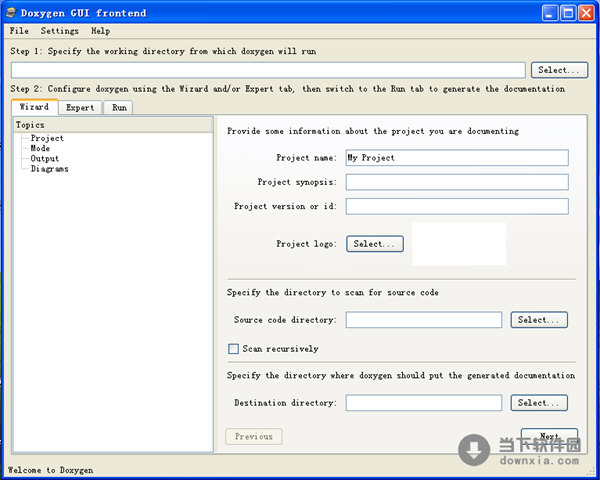Click the Topics column header
The height and width of the screenshot is (480, 600).
point(113,125)
